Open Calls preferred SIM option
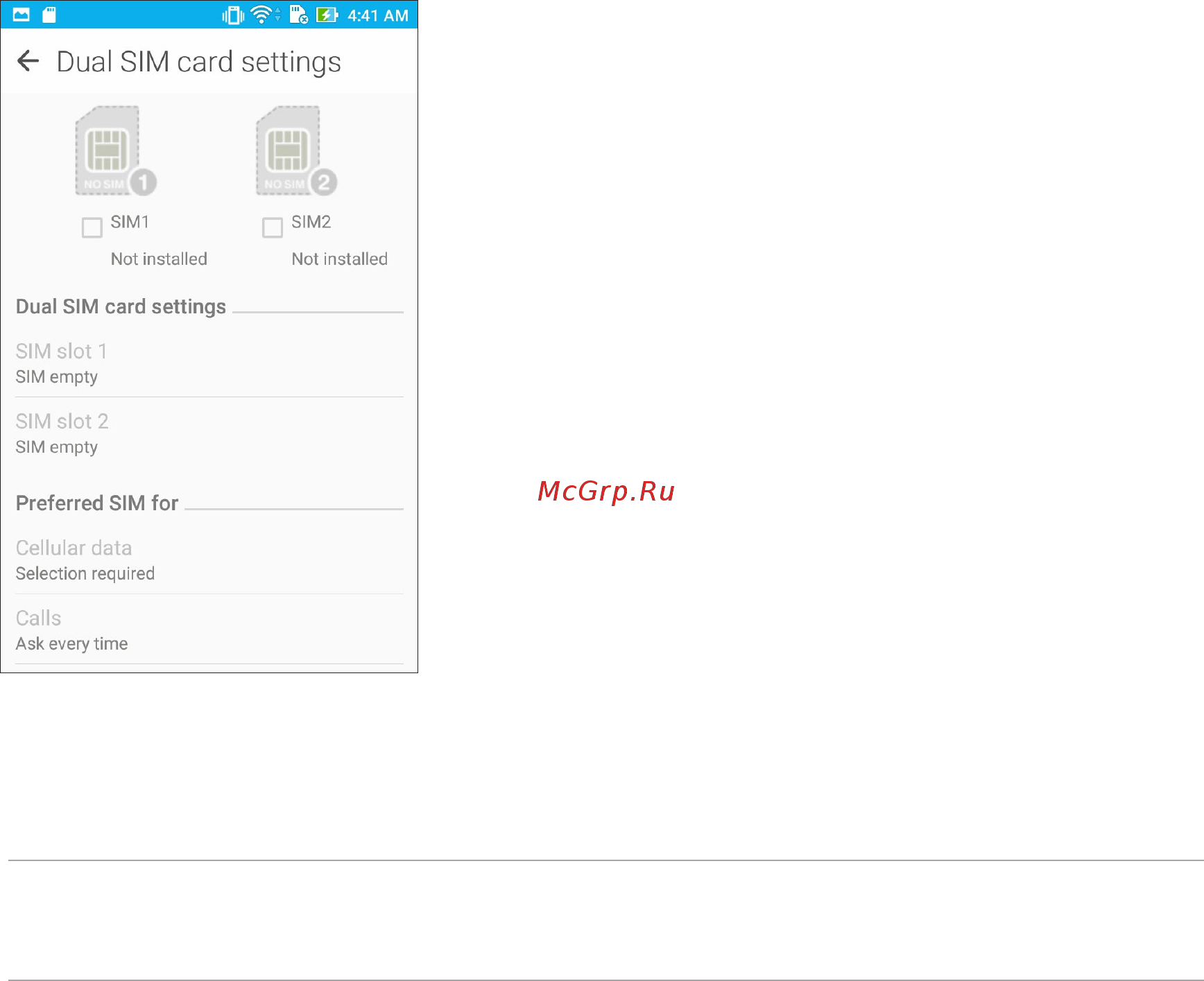Image resolution: width=1204 pixels, height=981 pixels. (209, 630)
